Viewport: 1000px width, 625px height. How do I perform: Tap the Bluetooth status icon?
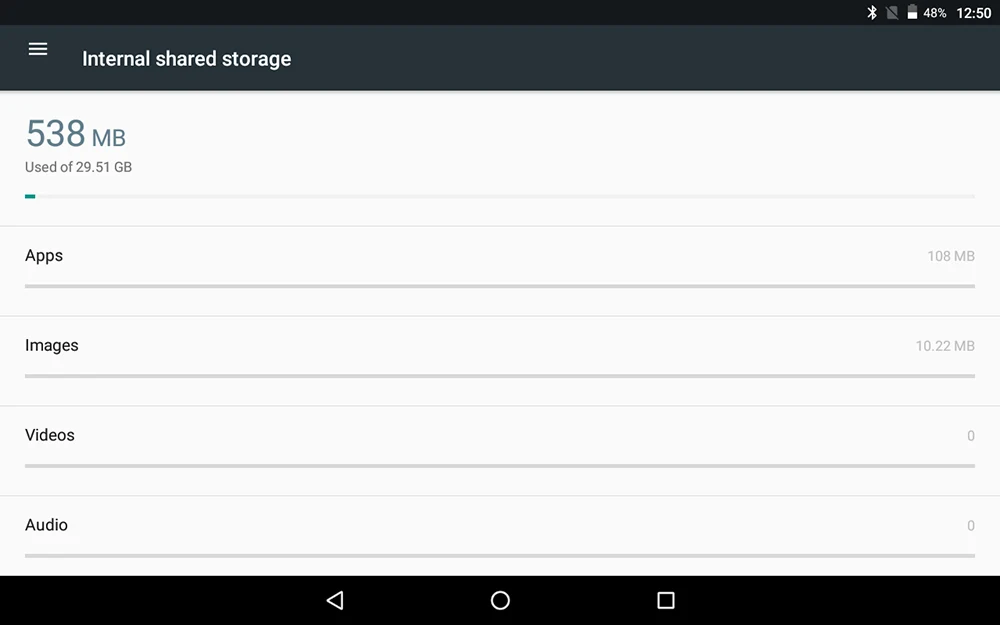click(872, 13)
